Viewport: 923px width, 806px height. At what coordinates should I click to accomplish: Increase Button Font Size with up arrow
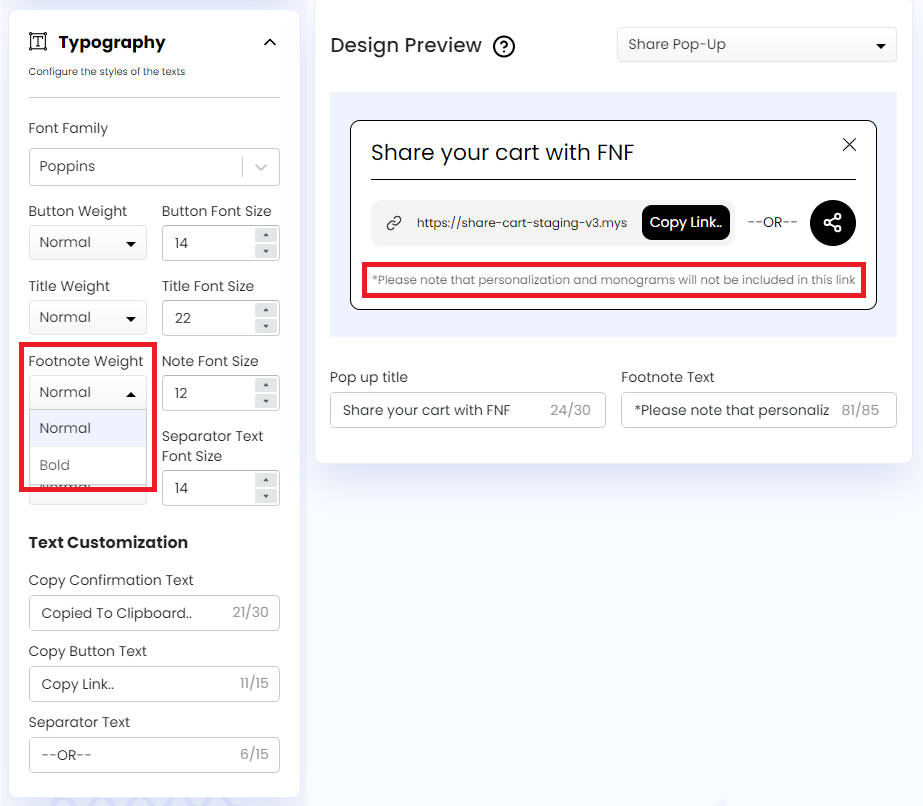click(x=265, y=236)
